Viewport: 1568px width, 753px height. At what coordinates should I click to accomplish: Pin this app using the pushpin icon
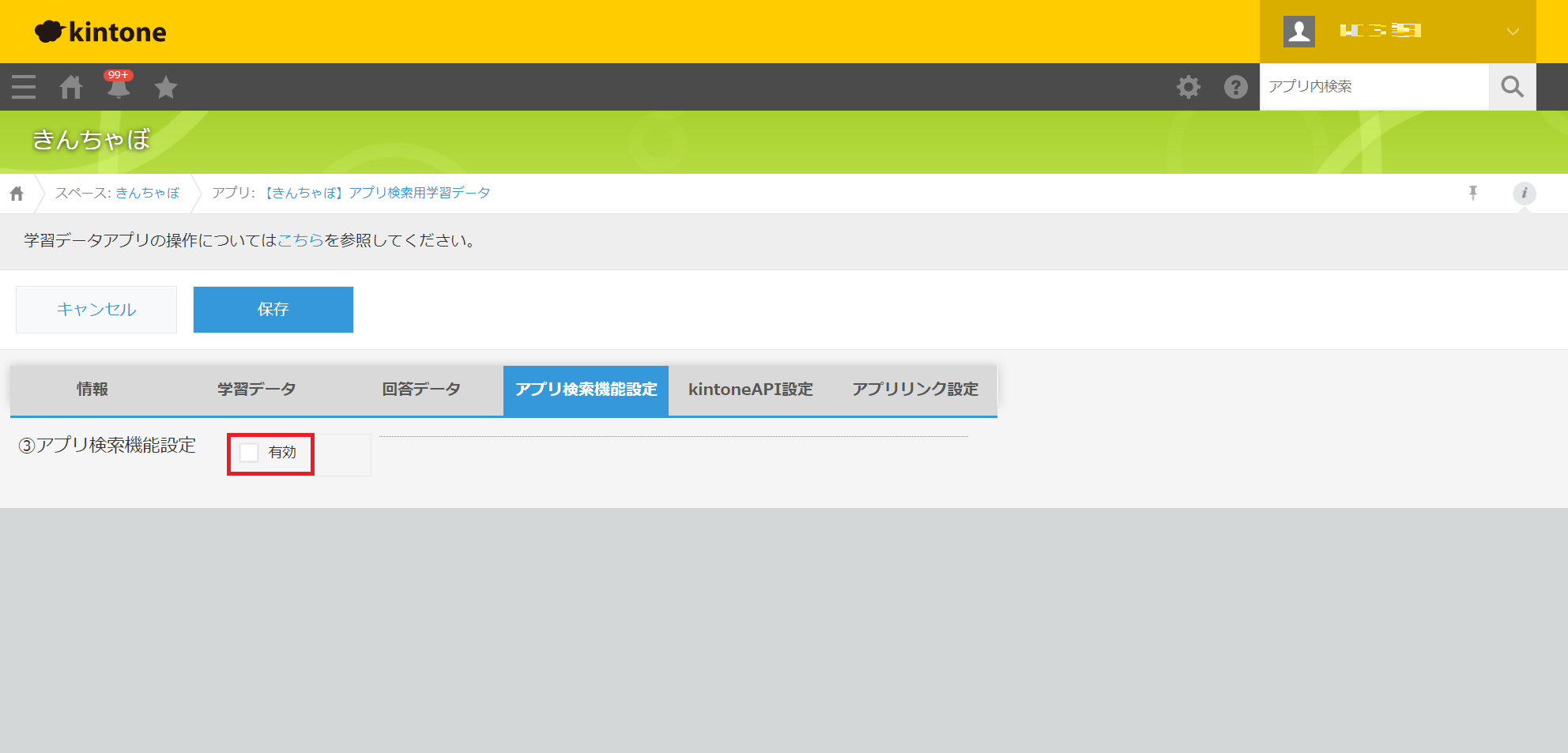click(x=1473, y=193)
